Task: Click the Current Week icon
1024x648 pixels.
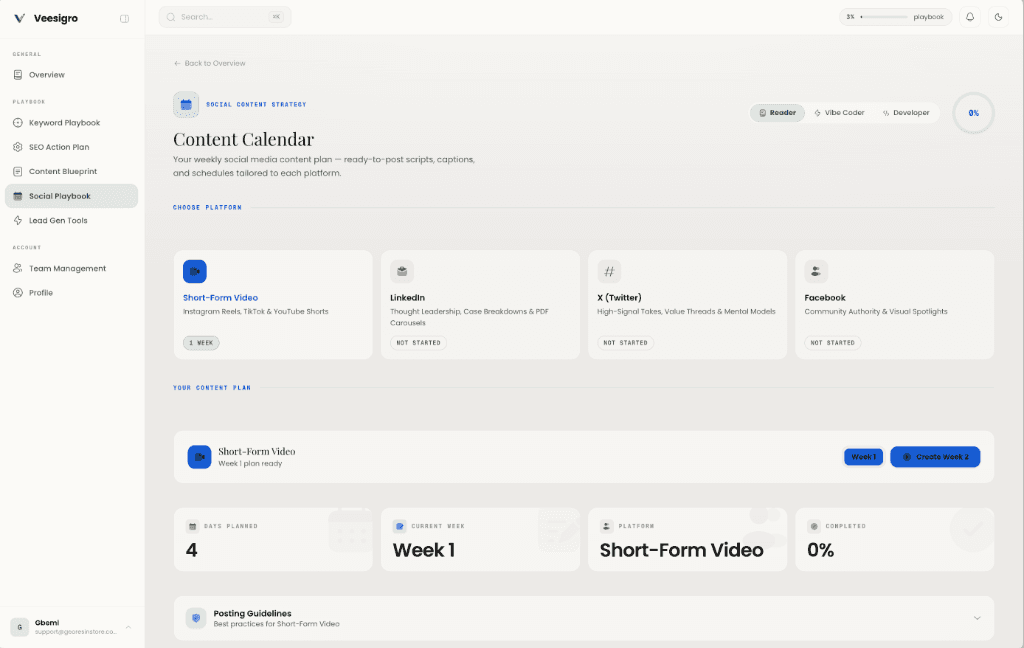Action: point(399,526)
